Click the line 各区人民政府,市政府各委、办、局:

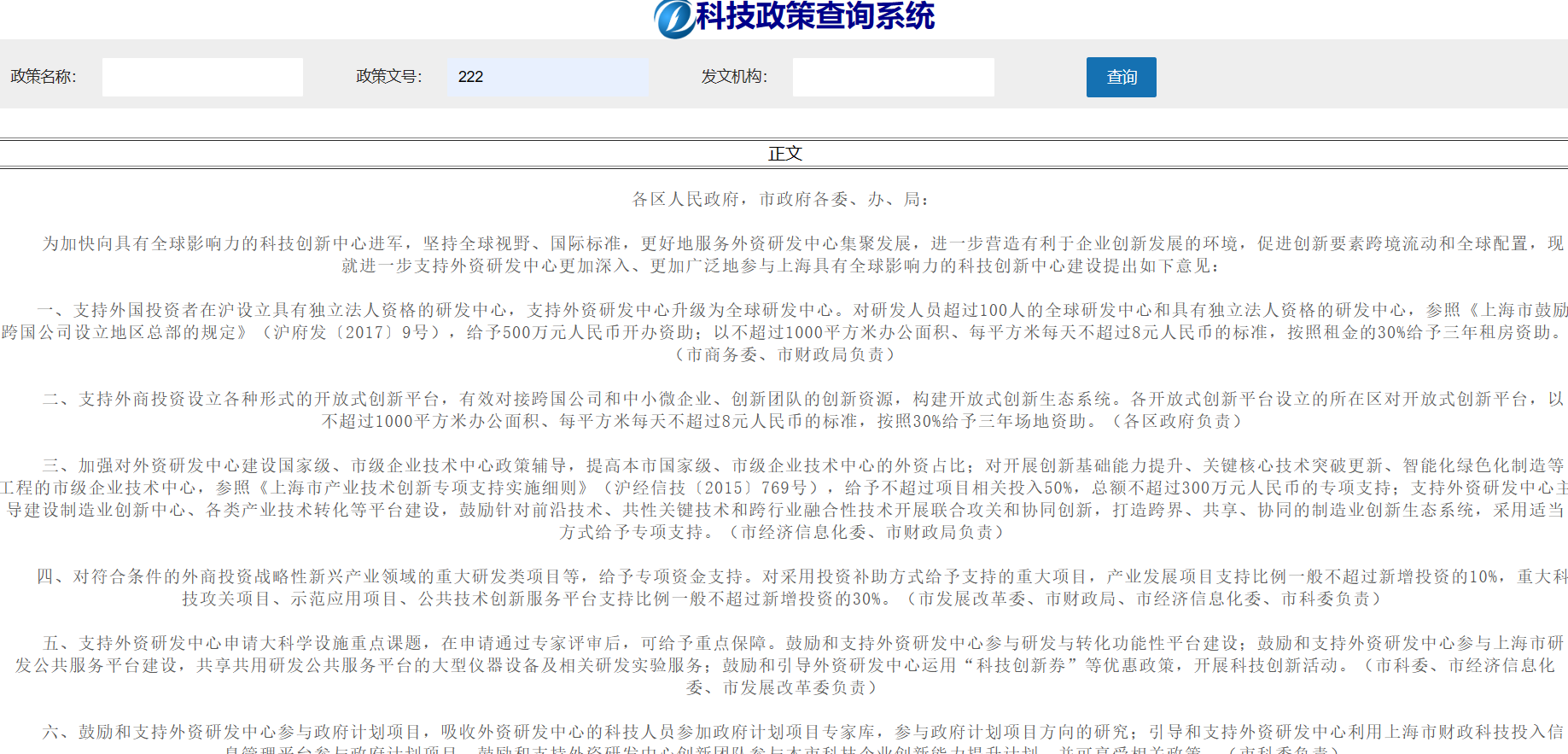tap(780, 199)
